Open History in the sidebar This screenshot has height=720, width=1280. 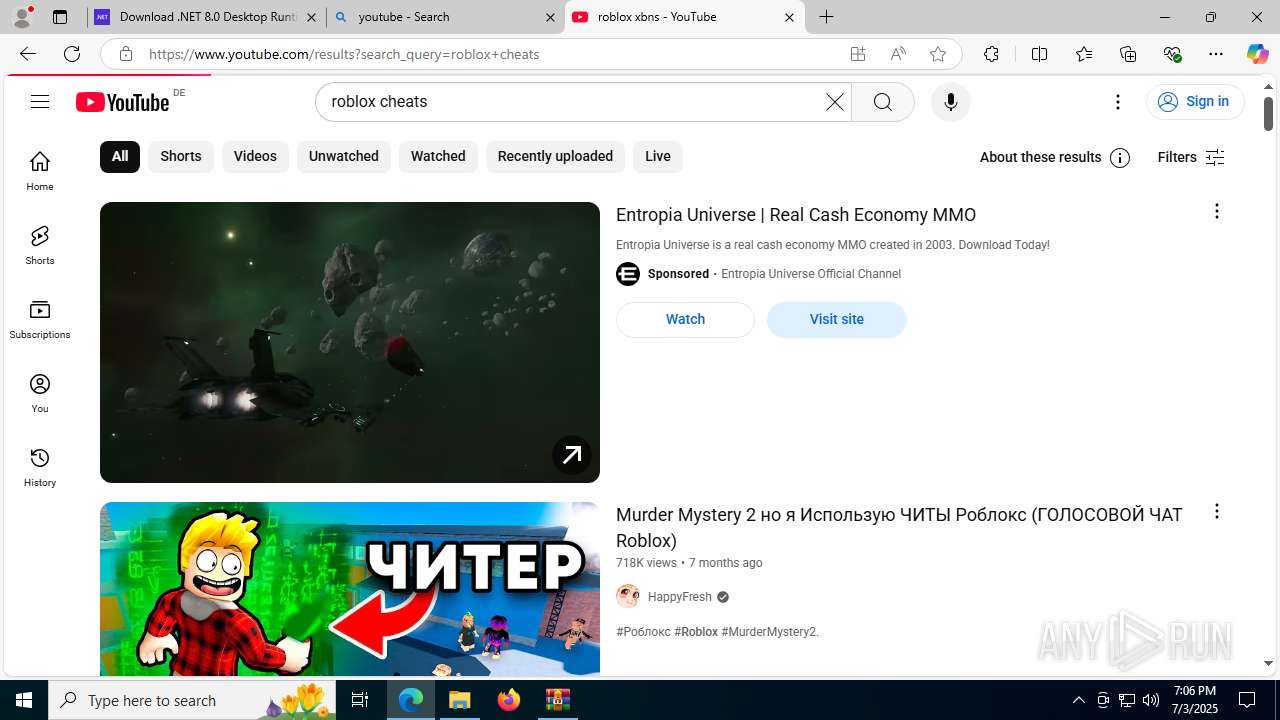click(40, 467)
